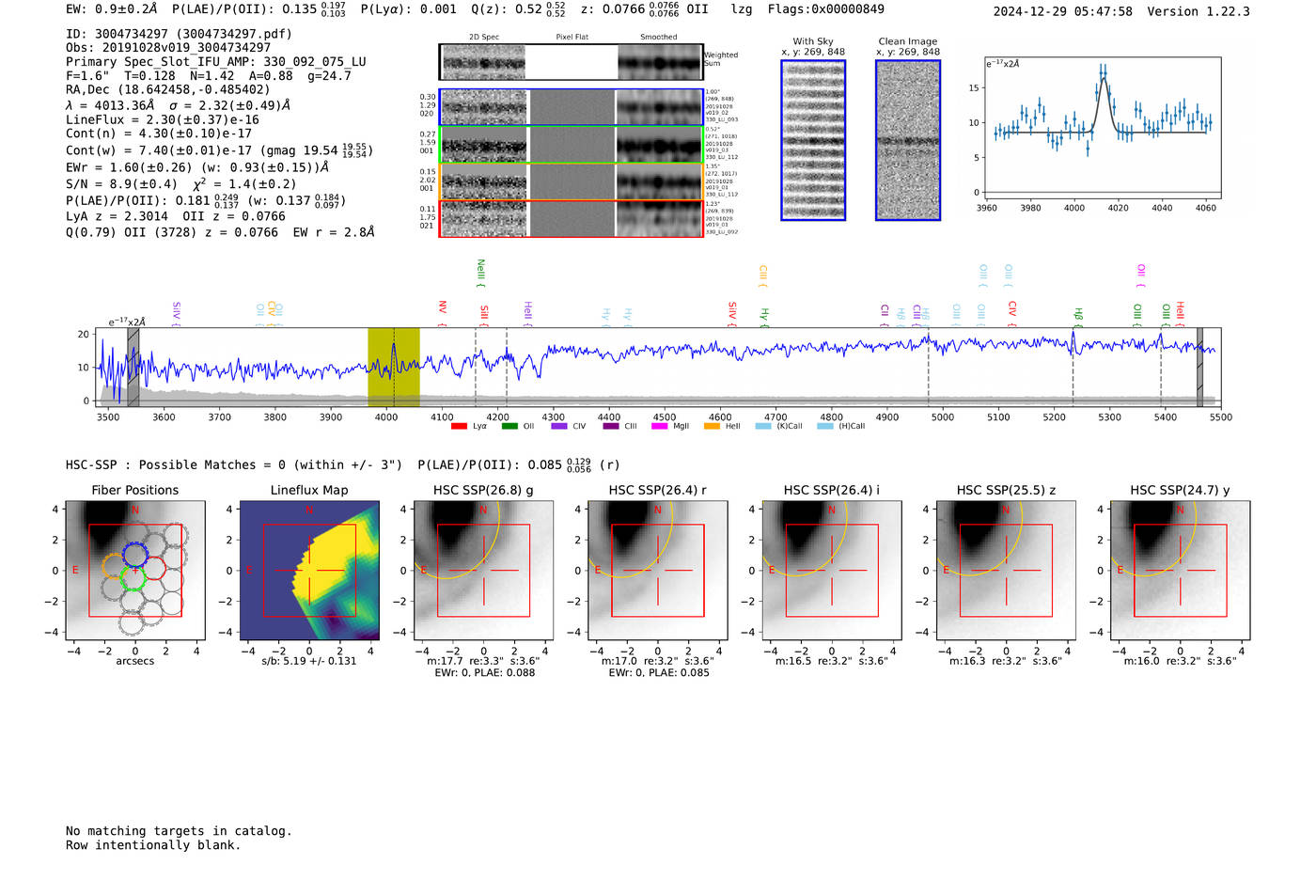1316x896 pixels.
Task: Select the Weighted Sum Smoothed strip
Action: point(659,63)
